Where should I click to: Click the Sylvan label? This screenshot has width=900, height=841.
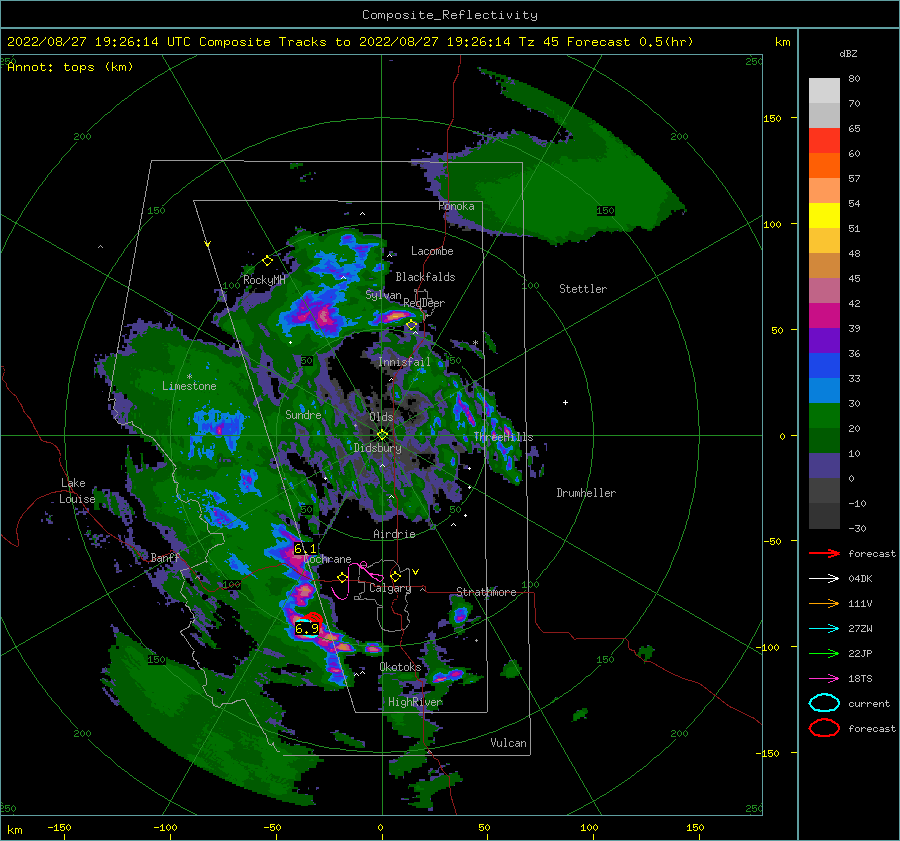click(383, 295)
